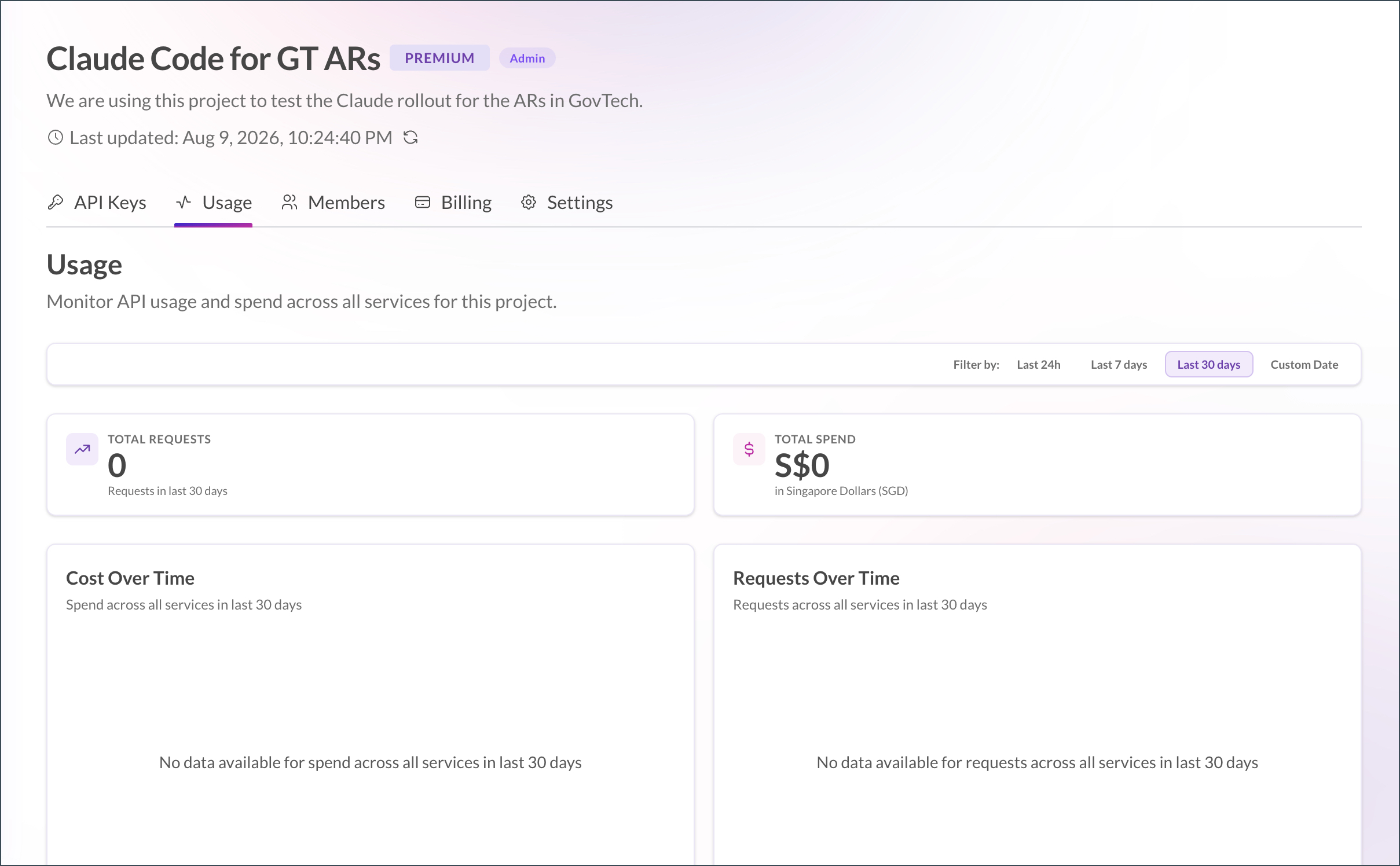Click the credit card icon on Billing tab
Image resolution: width=1400 pixels, height=866 pixels.
pyautogui.click(x=423, y=202)
